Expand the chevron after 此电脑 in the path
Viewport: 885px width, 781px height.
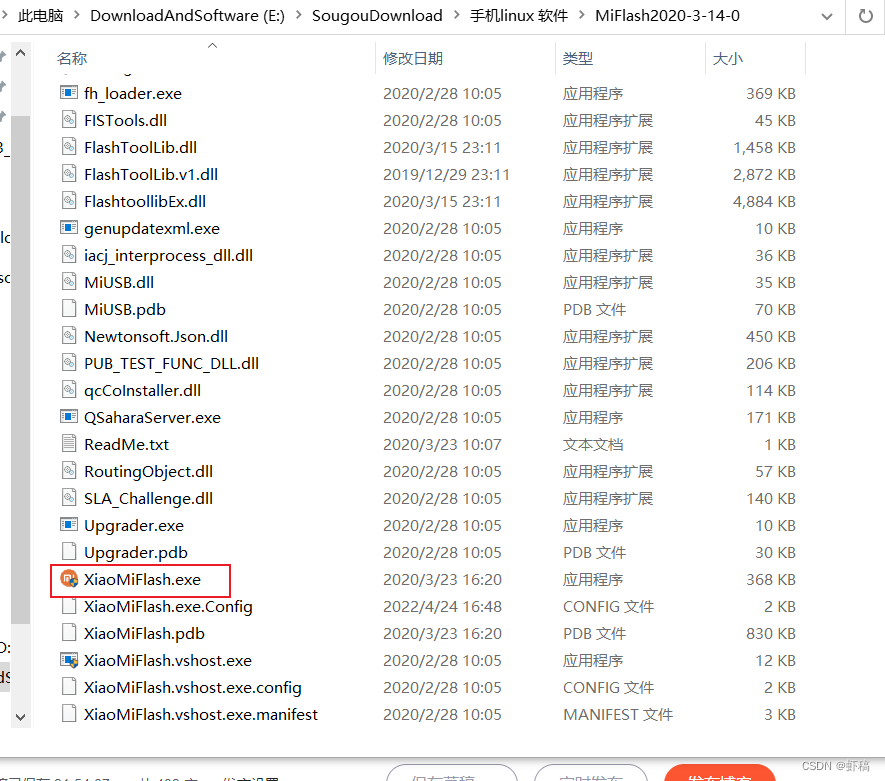pos(76,16)
